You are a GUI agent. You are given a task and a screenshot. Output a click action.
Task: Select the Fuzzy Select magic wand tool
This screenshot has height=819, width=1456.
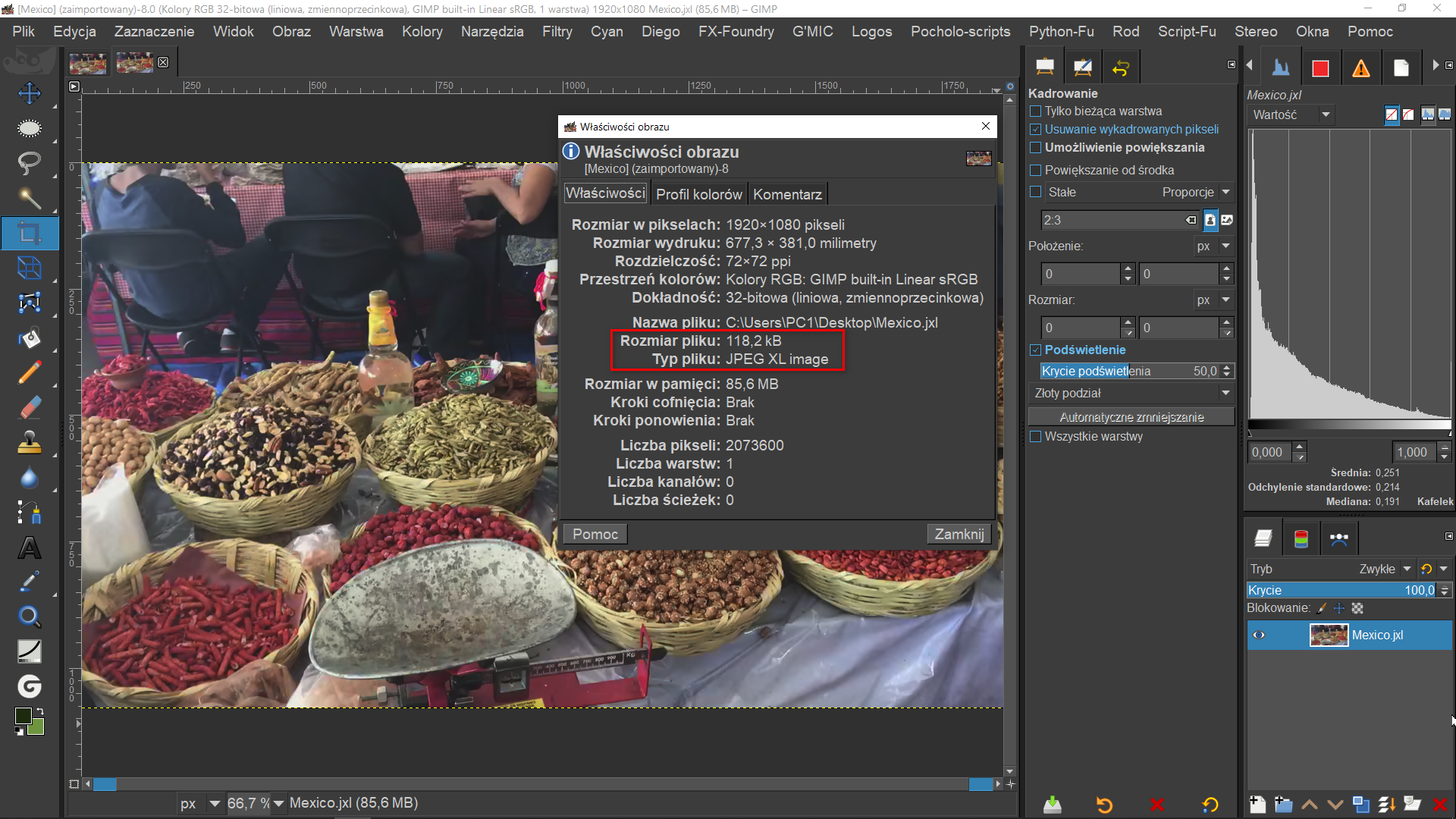29,198
